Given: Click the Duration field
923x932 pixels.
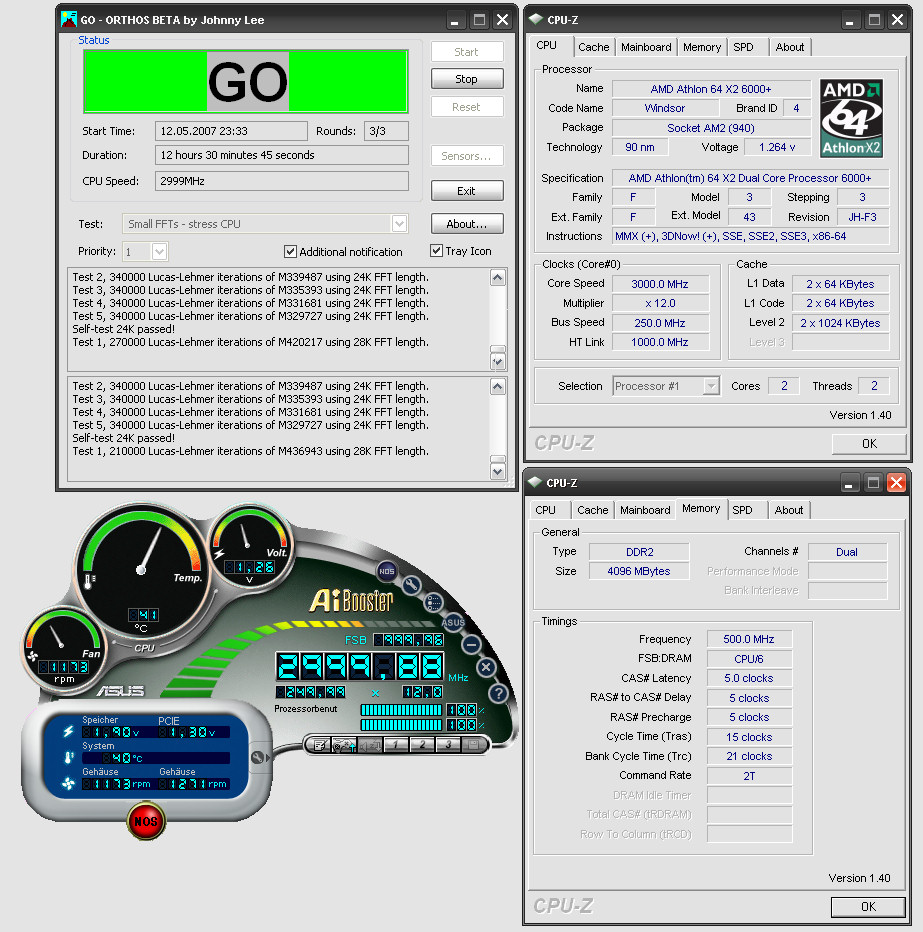Looking at the screenshot, I should 282,155.
